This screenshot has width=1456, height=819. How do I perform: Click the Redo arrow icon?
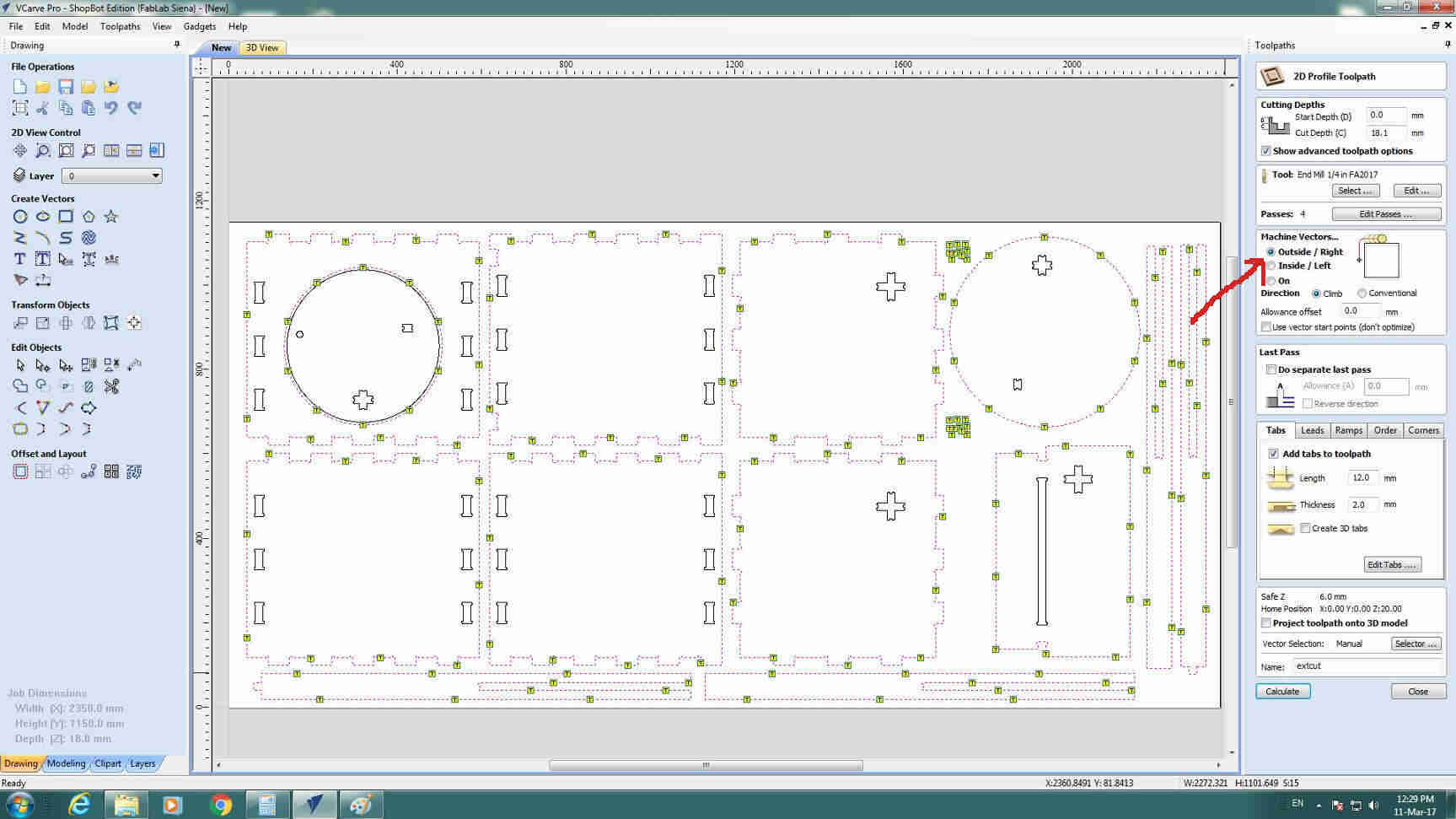click(x=134, y=108)
